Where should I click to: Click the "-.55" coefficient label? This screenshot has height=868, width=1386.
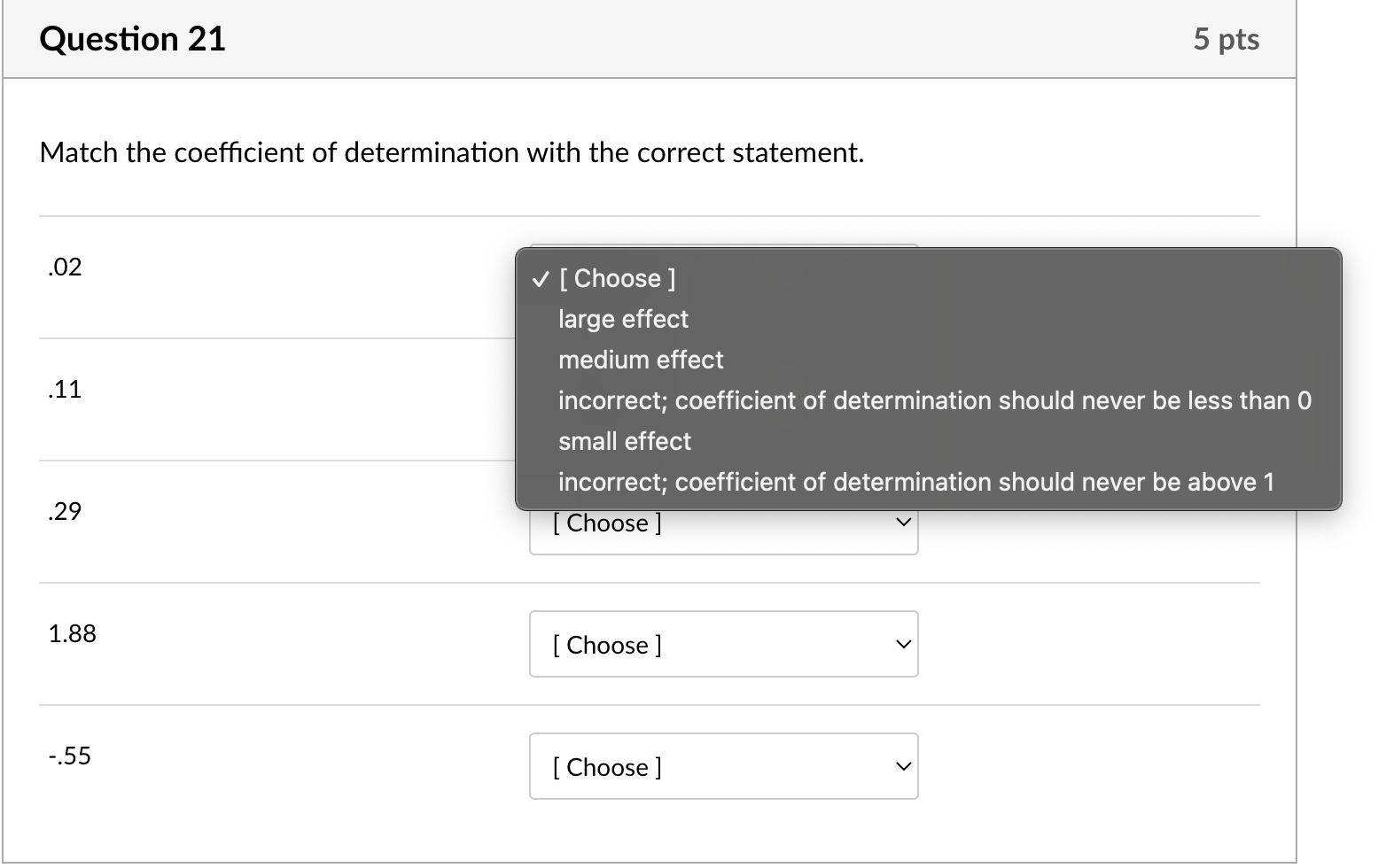(x=69, y=756)
